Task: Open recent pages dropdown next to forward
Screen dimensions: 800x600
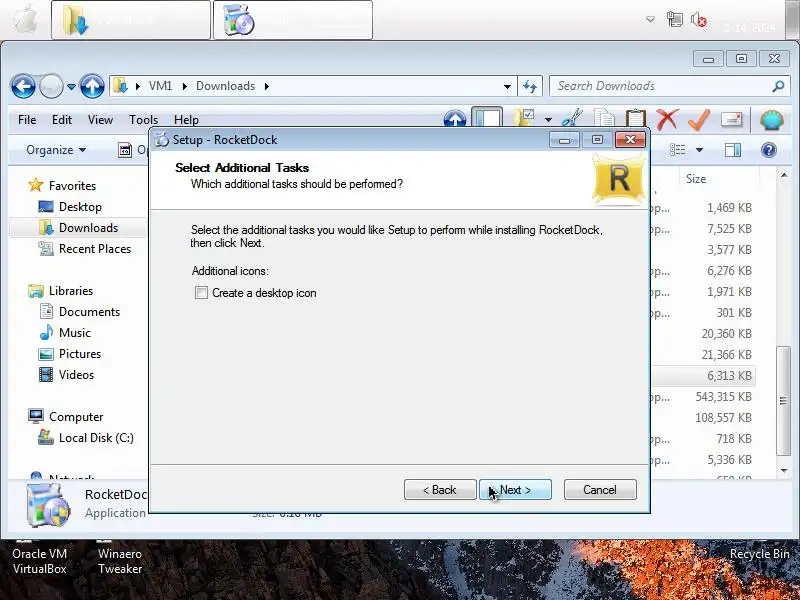Action: [71, 87]
